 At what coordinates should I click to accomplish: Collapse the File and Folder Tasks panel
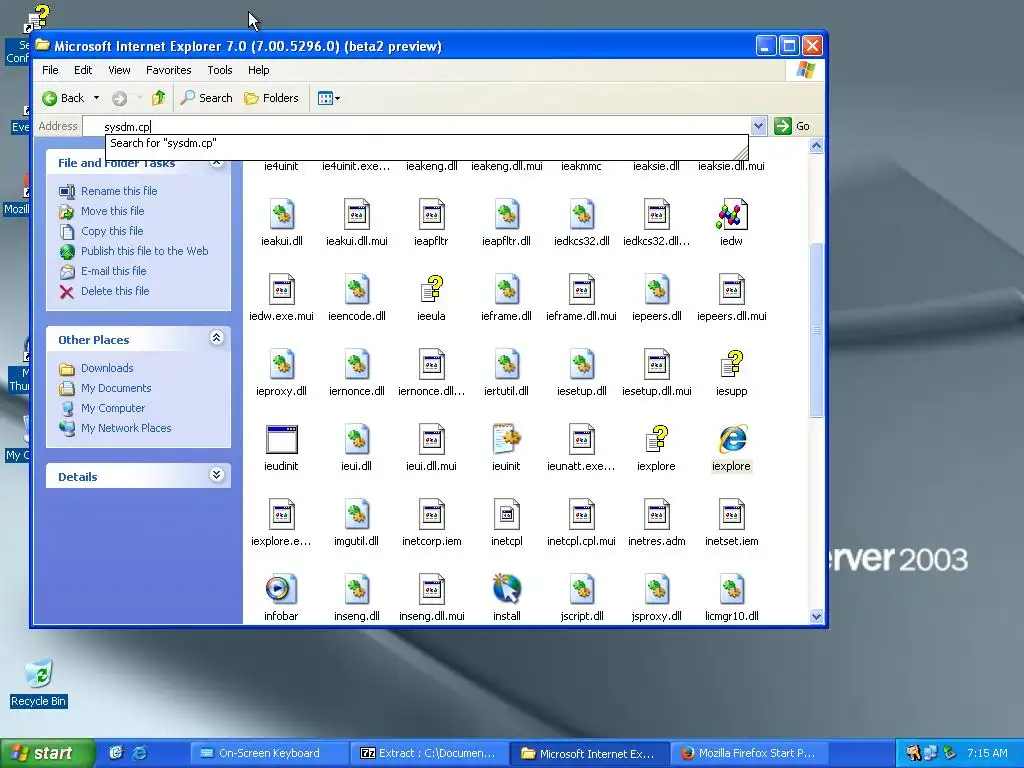(217, 161)
